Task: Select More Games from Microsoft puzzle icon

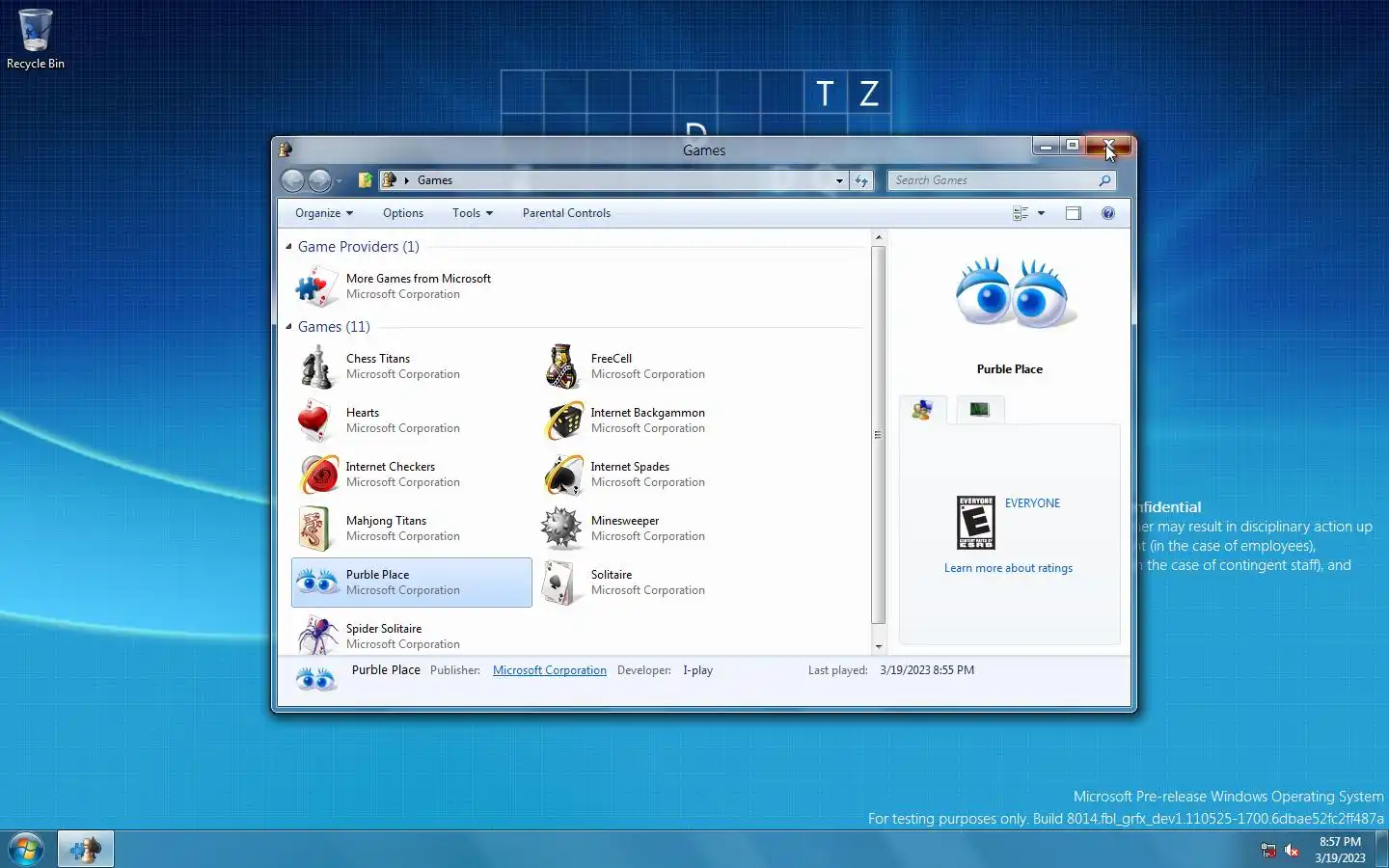Action: point(316,286)
